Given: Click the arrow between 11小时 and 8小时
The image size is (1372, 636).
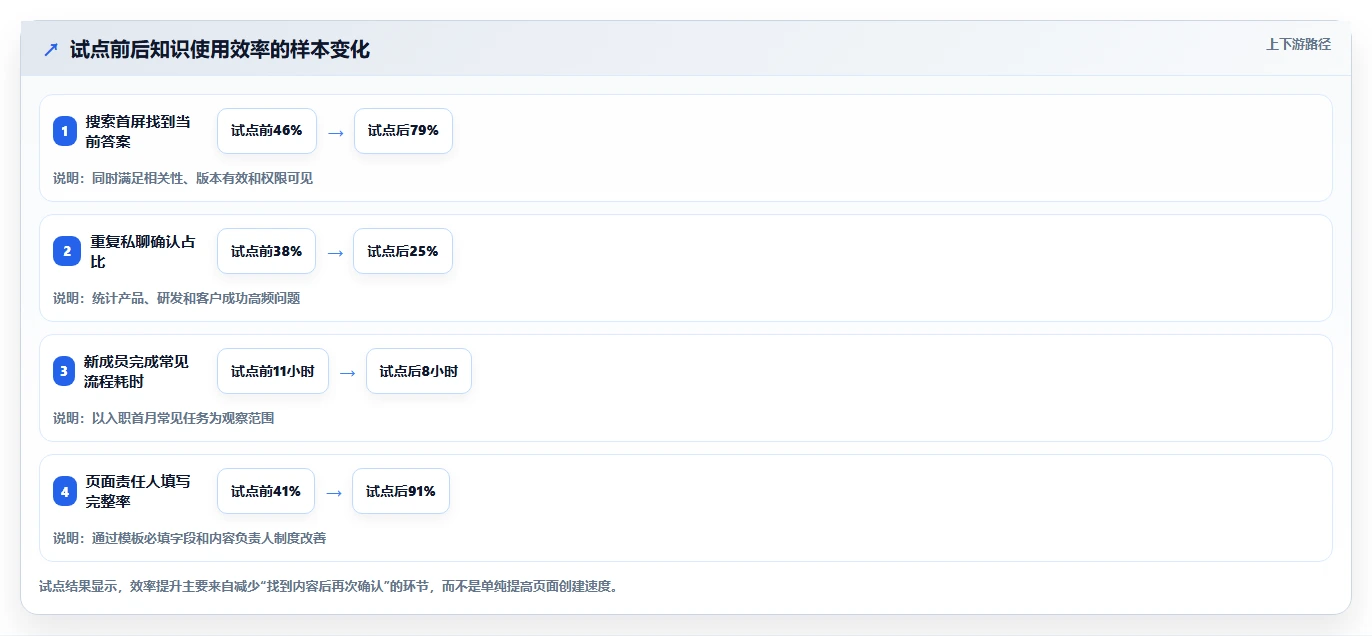Looking at the screenshot, I should coord(348,372).
